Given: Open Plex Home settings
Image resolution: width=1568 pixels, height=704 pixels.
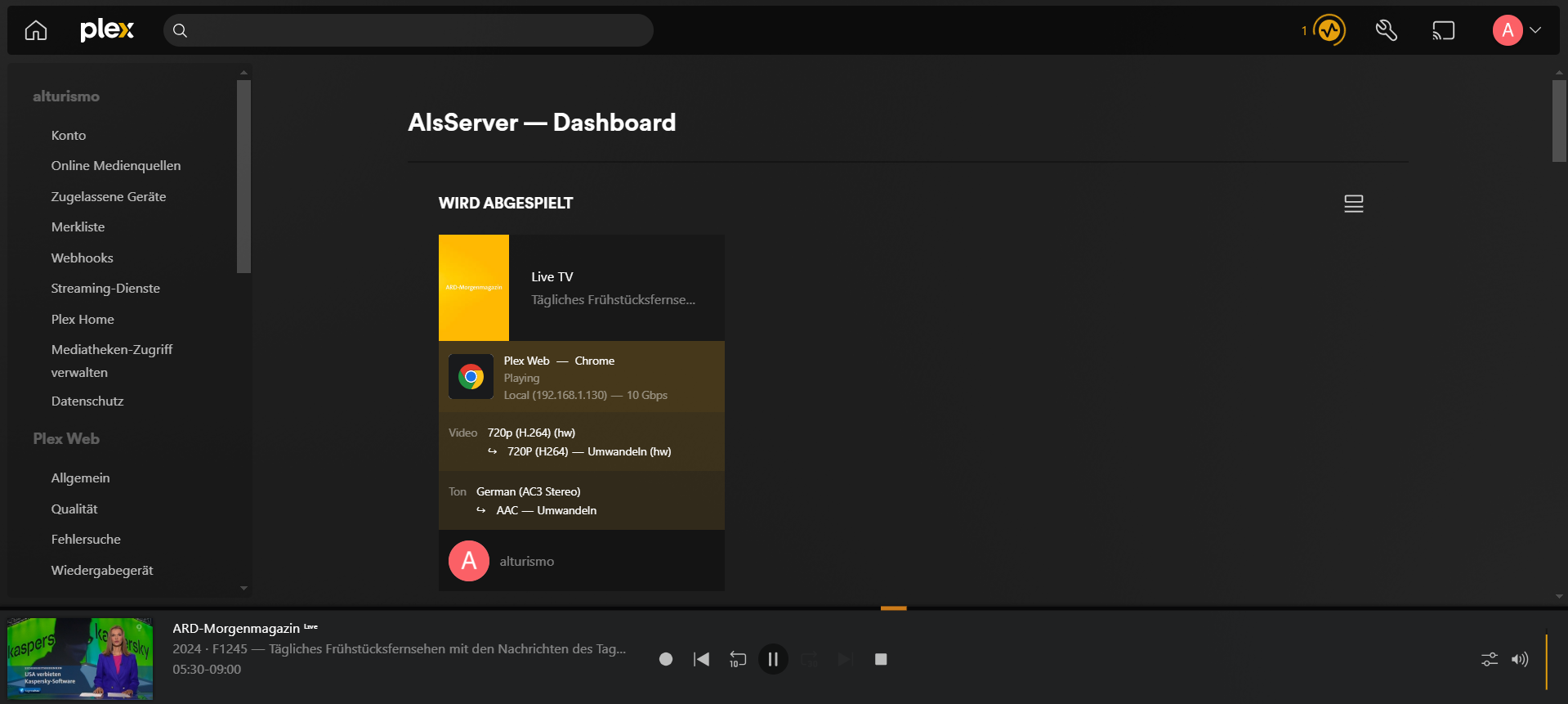Looking at the screenshot, I should [83, 319].
